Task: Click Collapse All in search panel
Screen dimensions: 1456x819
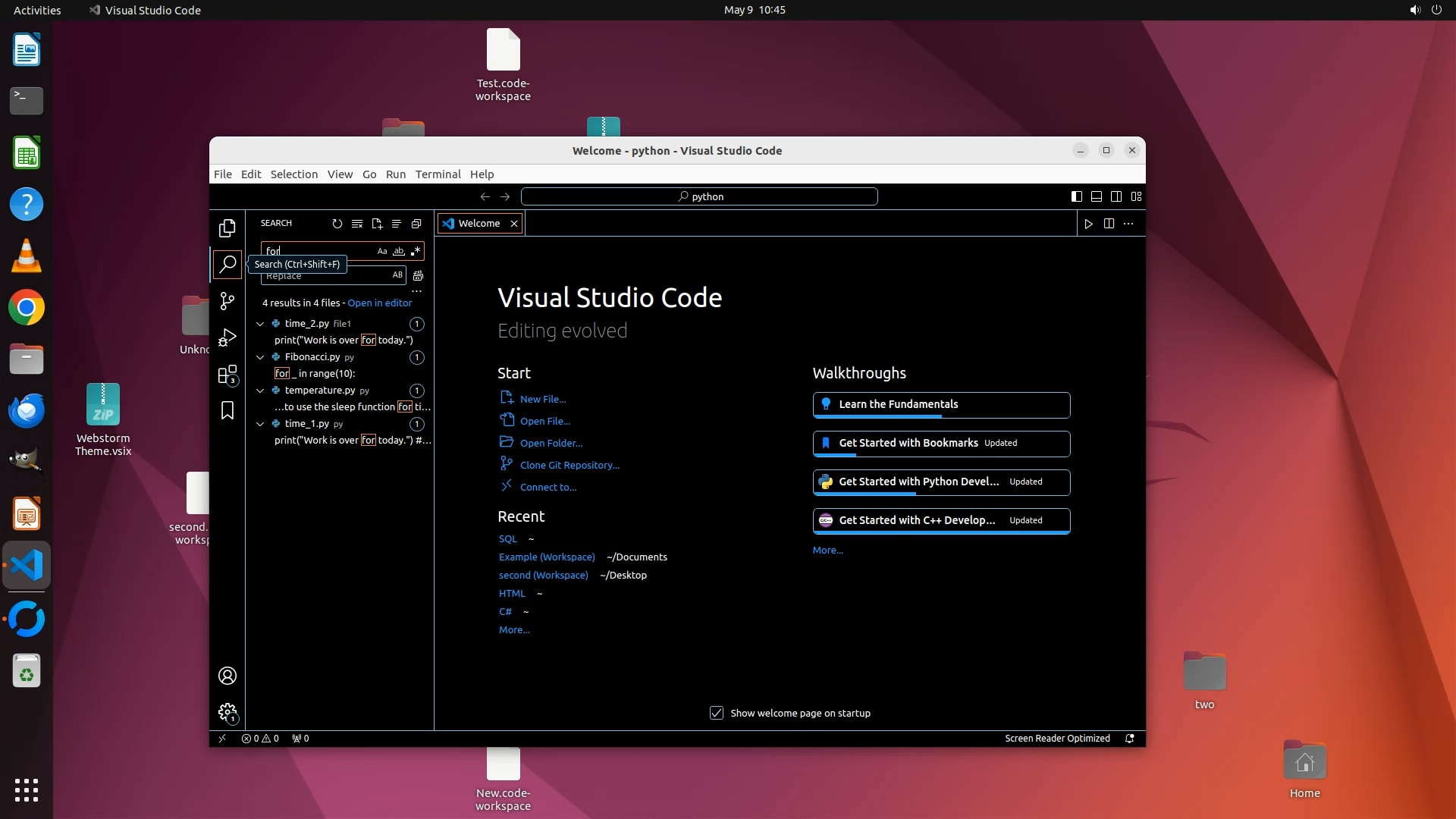Action: (x=416, y=224)
